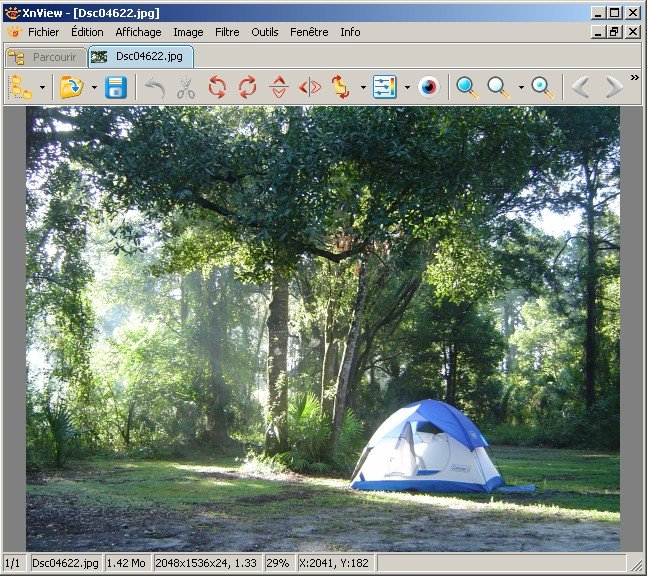Expand the adjustments dropdown arrow
This screenshot has width=647, height=576.
[407, 87]
